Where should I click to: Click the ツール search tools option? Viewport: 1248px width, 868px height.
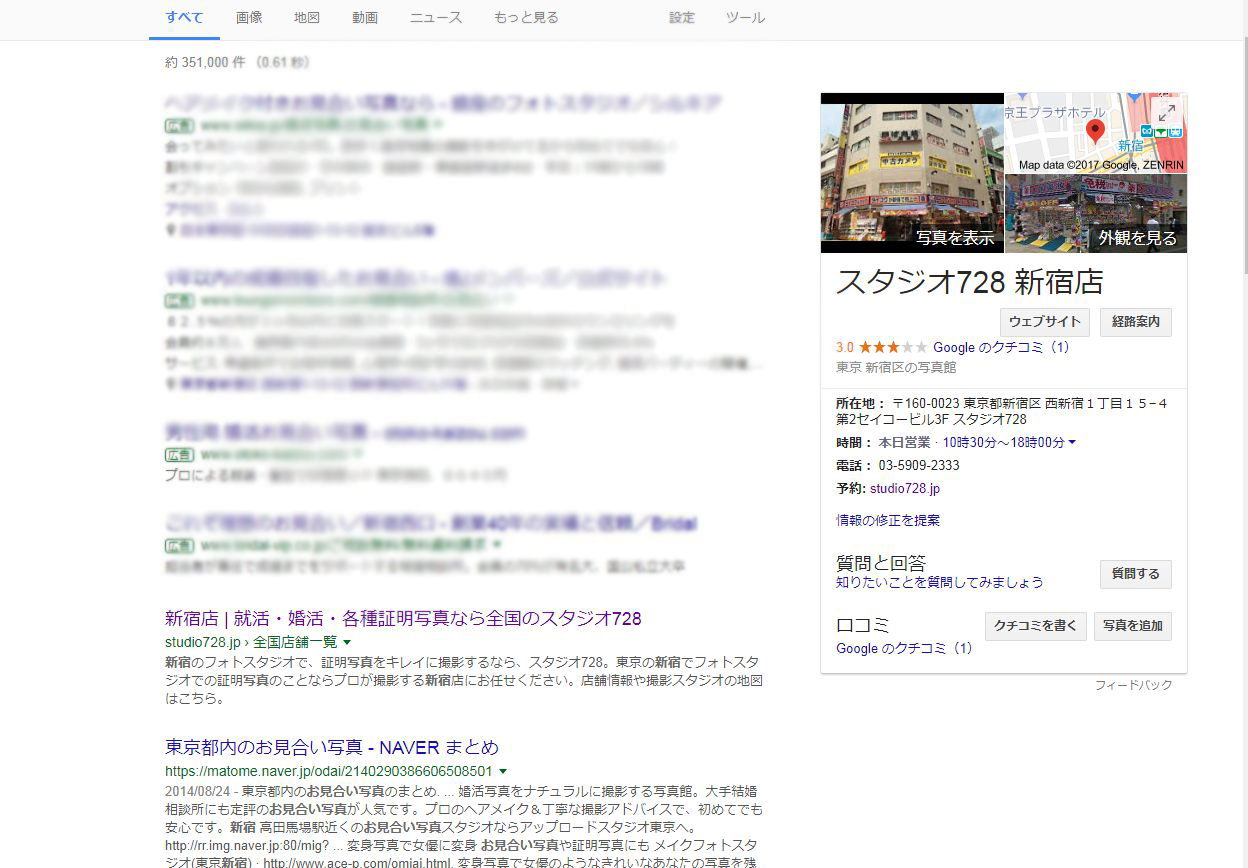point(745,18)
